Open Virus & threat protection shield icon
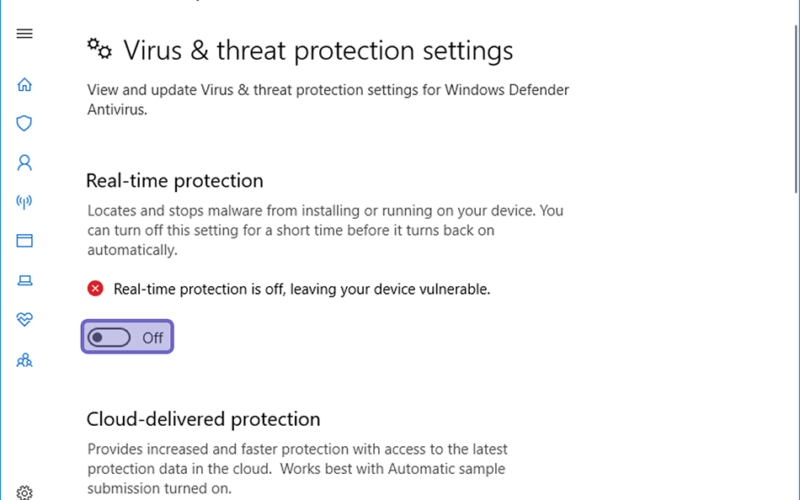Viewport: 800px width, 500px height. pyautogui.click(x=24, y=123)
